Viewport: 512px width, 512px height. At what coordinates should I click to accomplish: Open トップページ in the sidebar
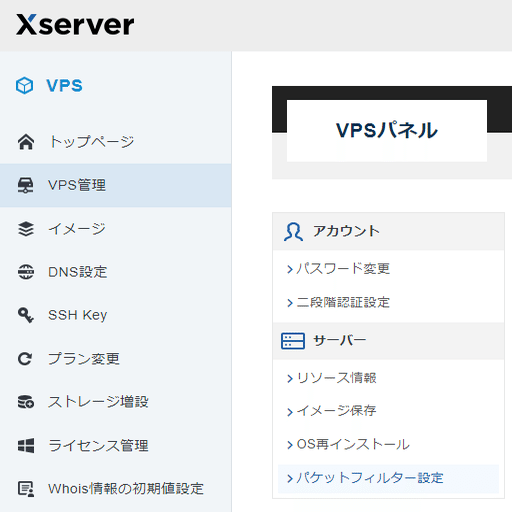[116, 142]
